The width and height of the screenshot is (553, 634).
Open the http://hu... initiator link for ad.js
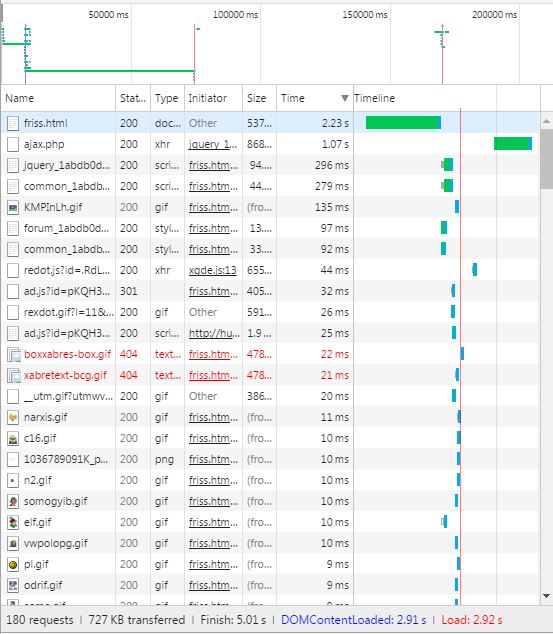214,333
